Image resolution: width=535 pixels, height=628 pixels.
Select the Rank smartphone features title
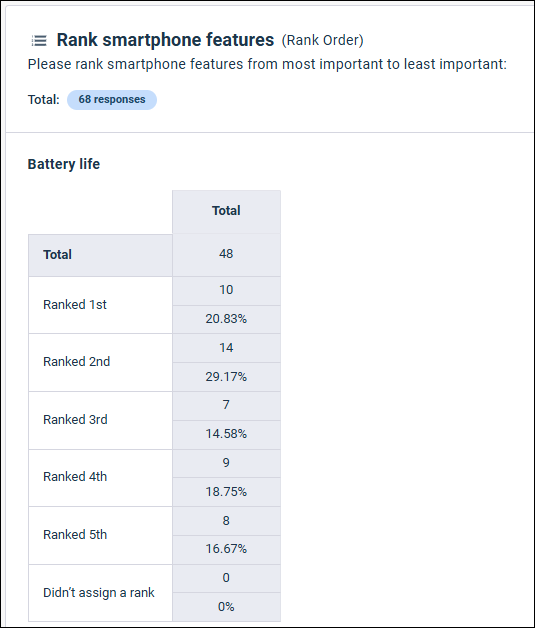coord(165,40)
